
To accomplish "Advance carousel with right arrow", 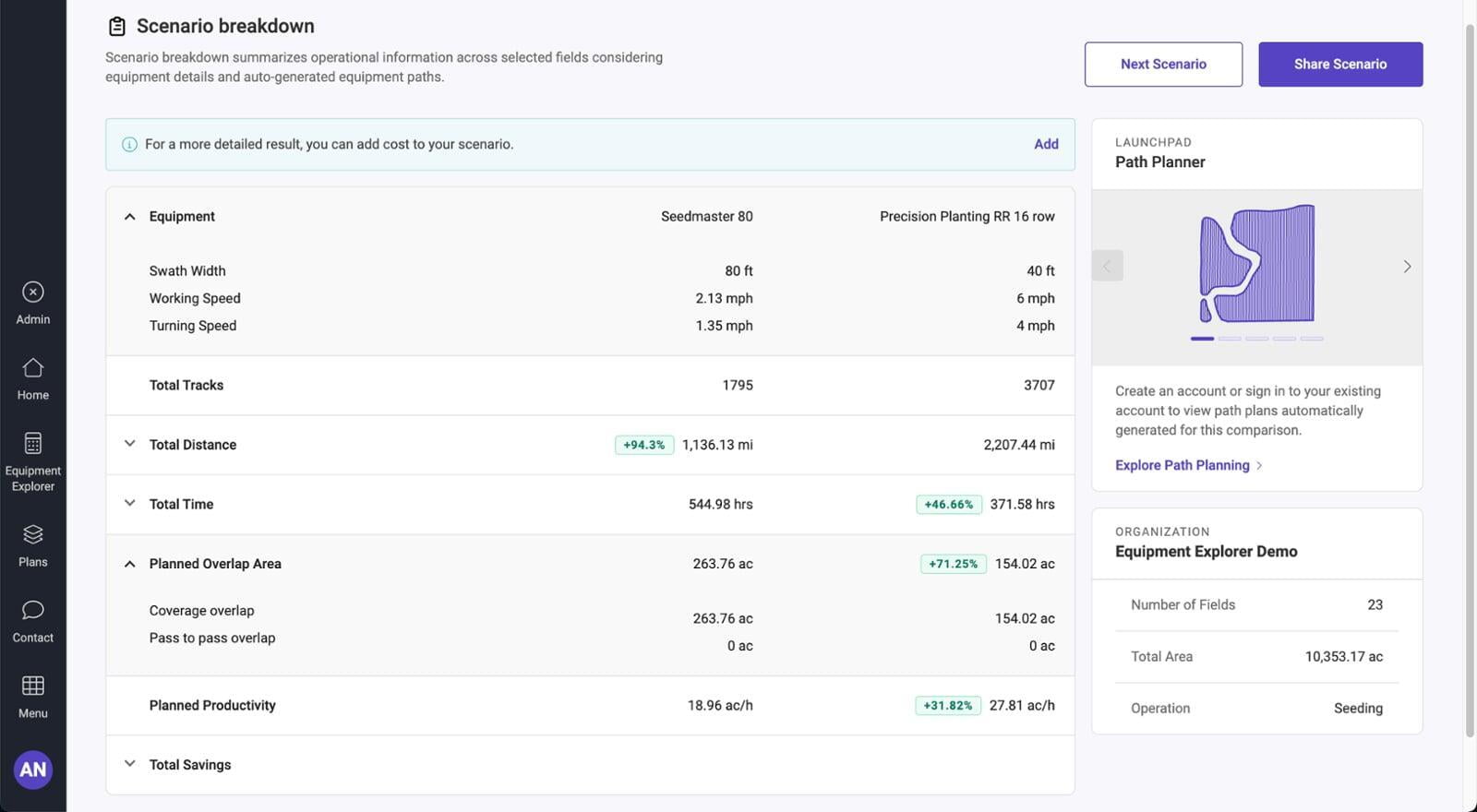I will tap(1407, 267).
